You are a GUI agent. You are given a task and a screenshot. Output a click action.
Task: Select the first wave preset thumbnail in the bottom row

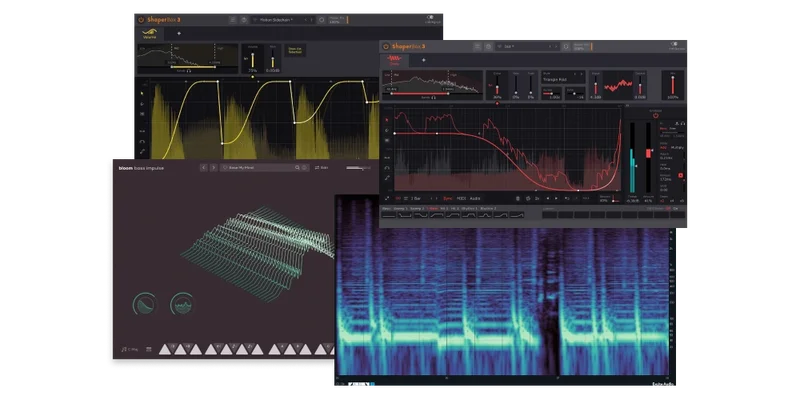[389, 215]
